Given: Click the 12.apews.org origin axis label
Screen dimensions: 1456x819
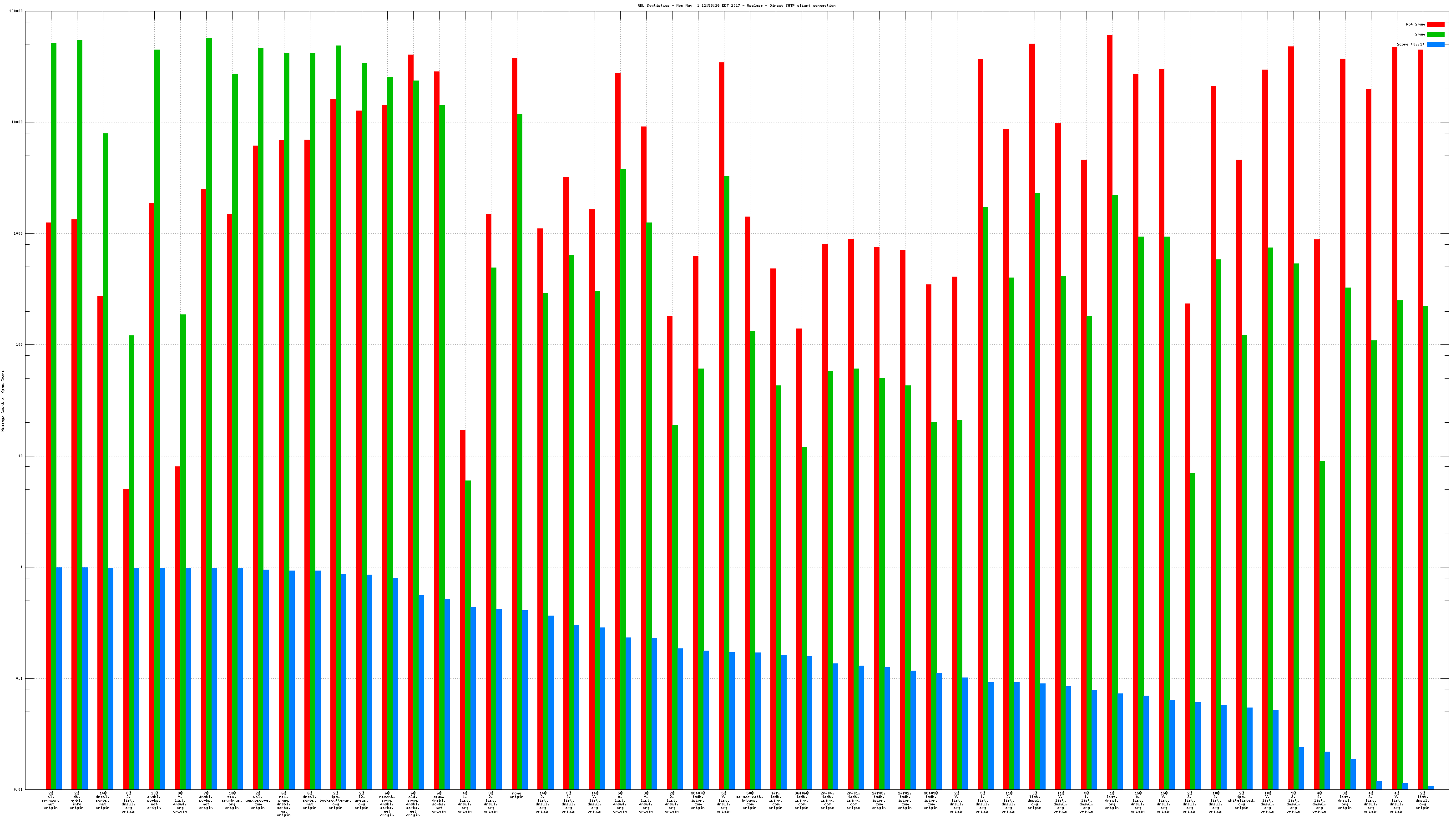Looking at the screenshot, I should [361, 800].
